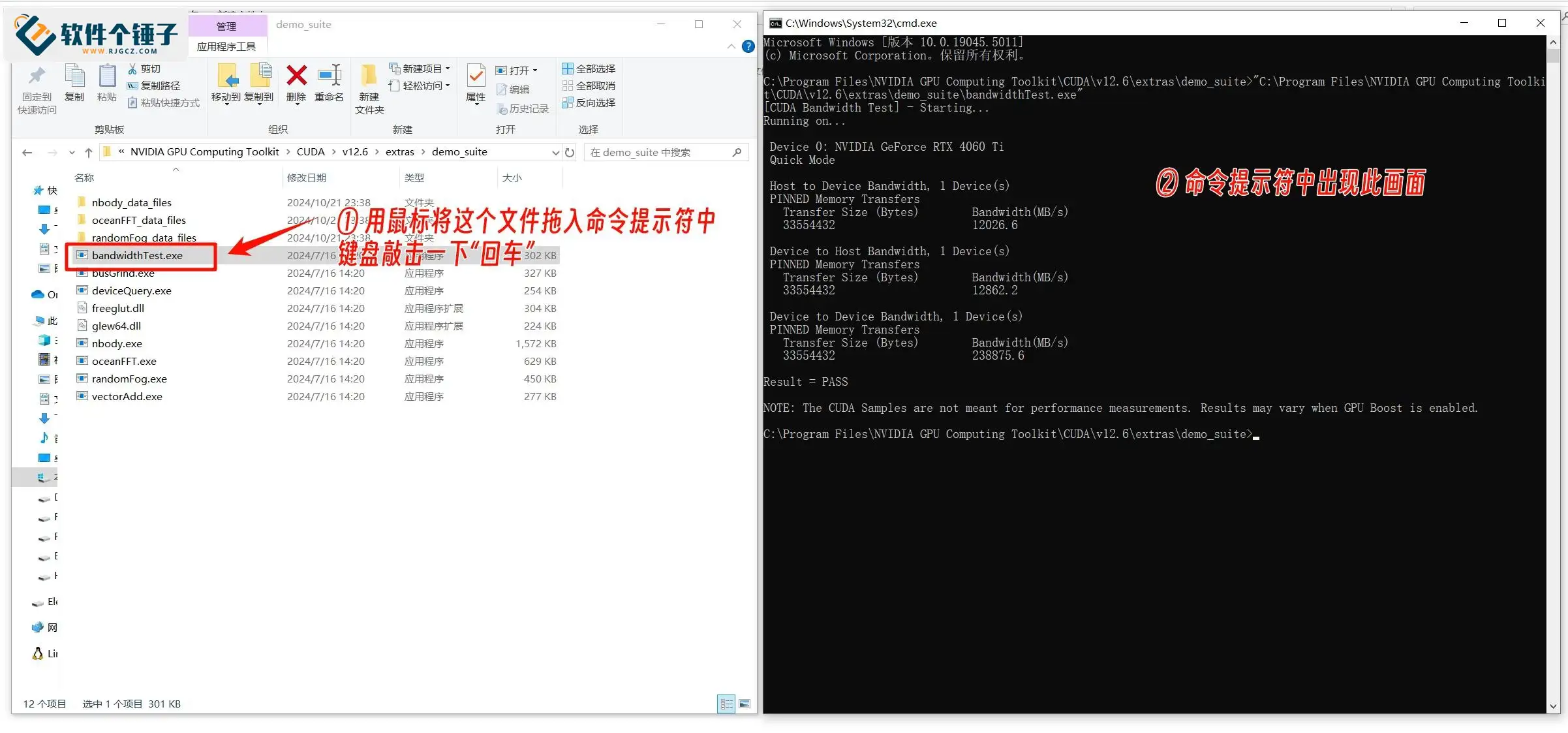The width and height of the screenshot is (1568, 733).
Task: Click the cmd window scroll-up arrow
Action: (x=1553, y=42)
